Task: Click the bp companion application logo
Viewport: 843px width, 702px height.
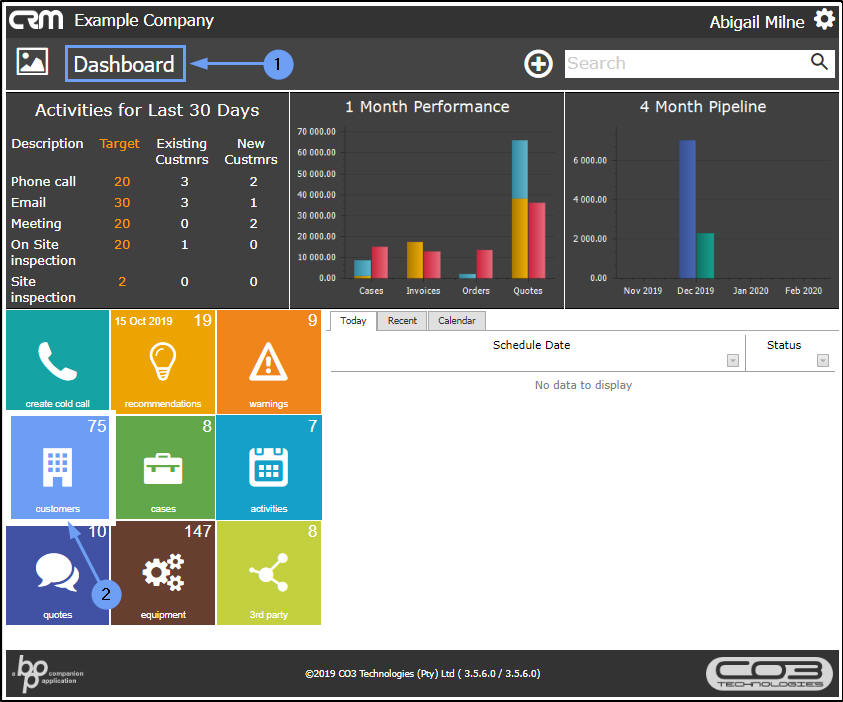Action: point(48,673)
